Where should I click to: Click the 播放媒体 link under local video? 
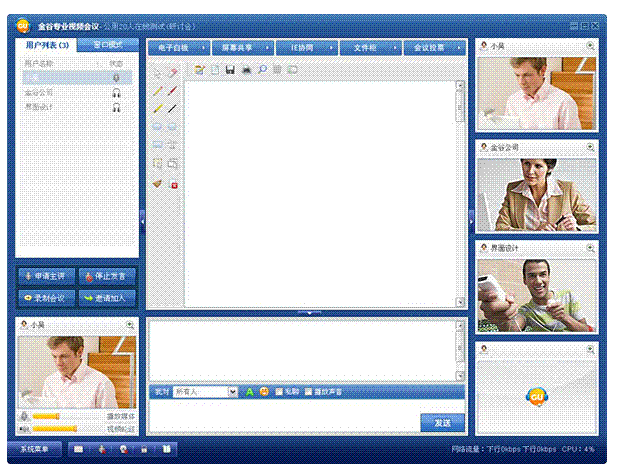(121, 417)
